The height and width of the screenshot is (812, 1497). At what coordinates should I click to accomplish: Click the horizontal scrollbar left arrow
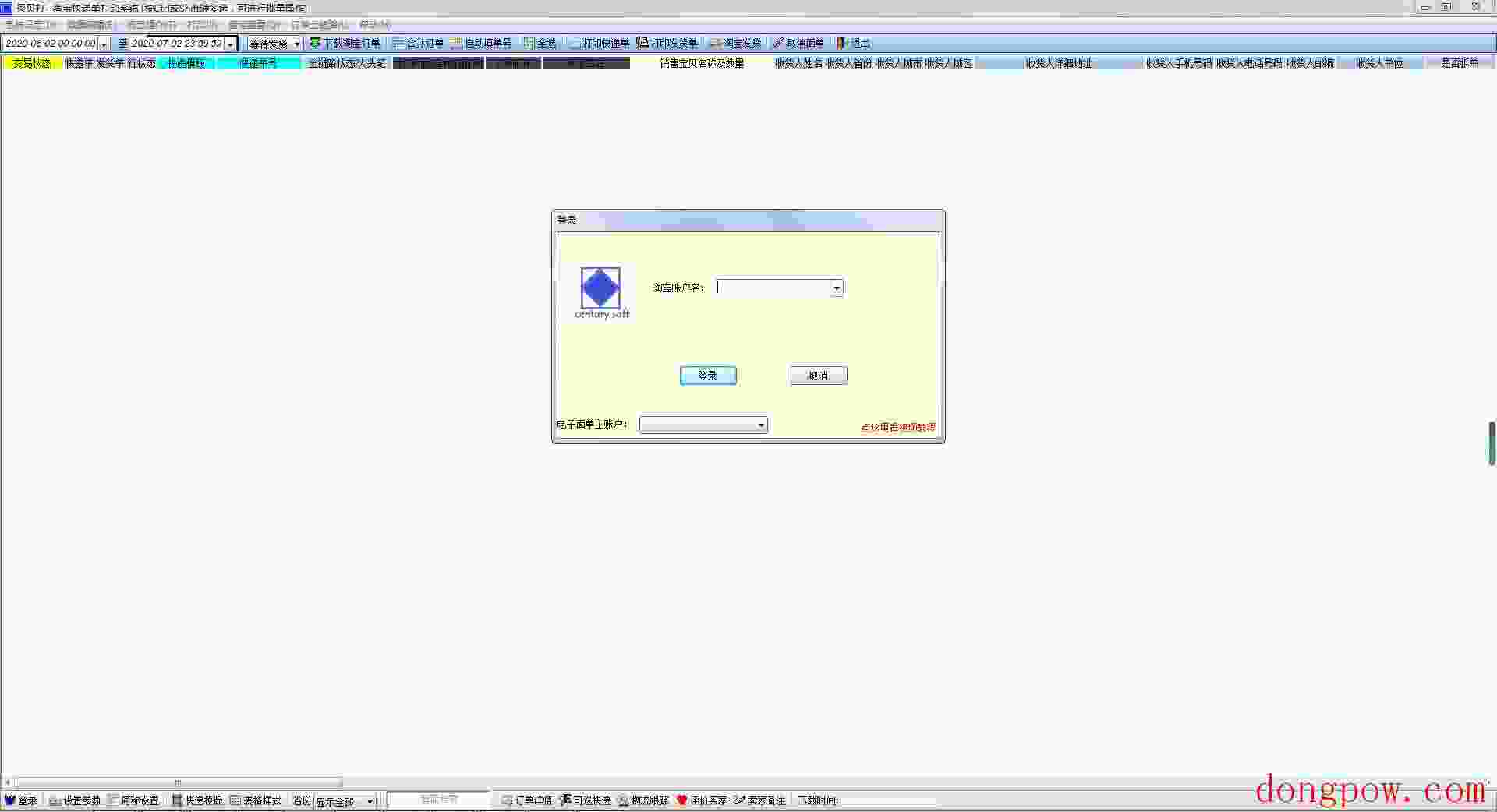click(x=7, y=782)
